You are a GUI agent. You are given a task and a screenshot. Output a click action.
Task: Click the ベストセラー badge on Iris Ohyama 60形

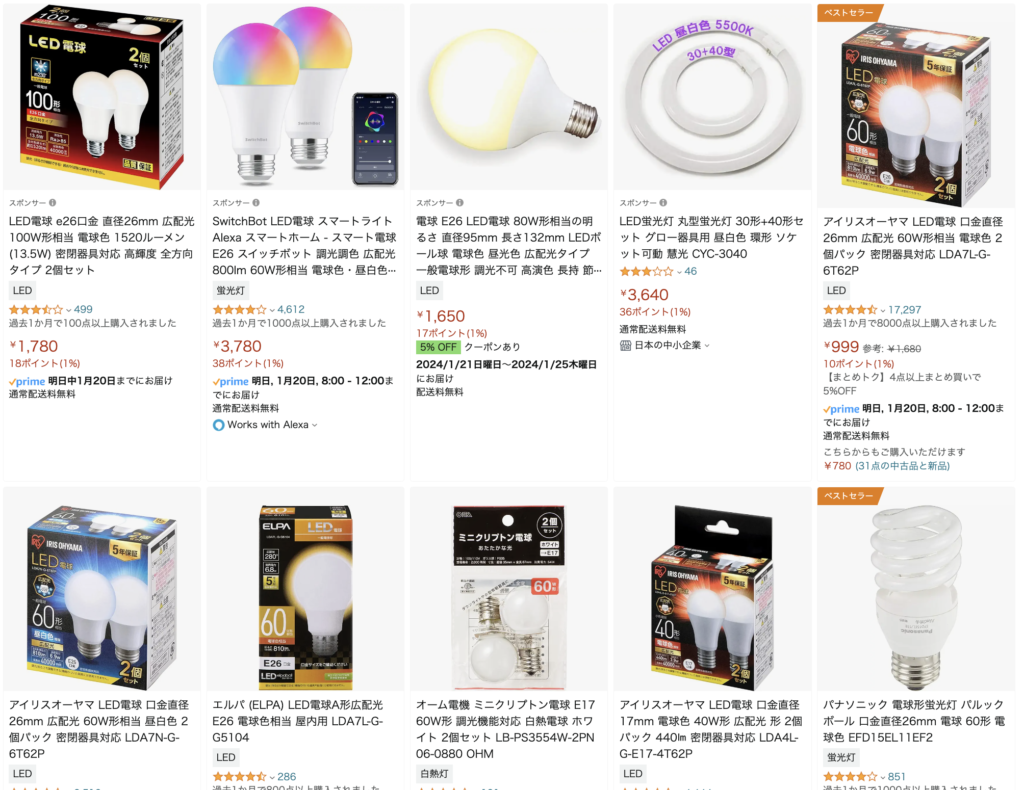[x=850, y=12]
